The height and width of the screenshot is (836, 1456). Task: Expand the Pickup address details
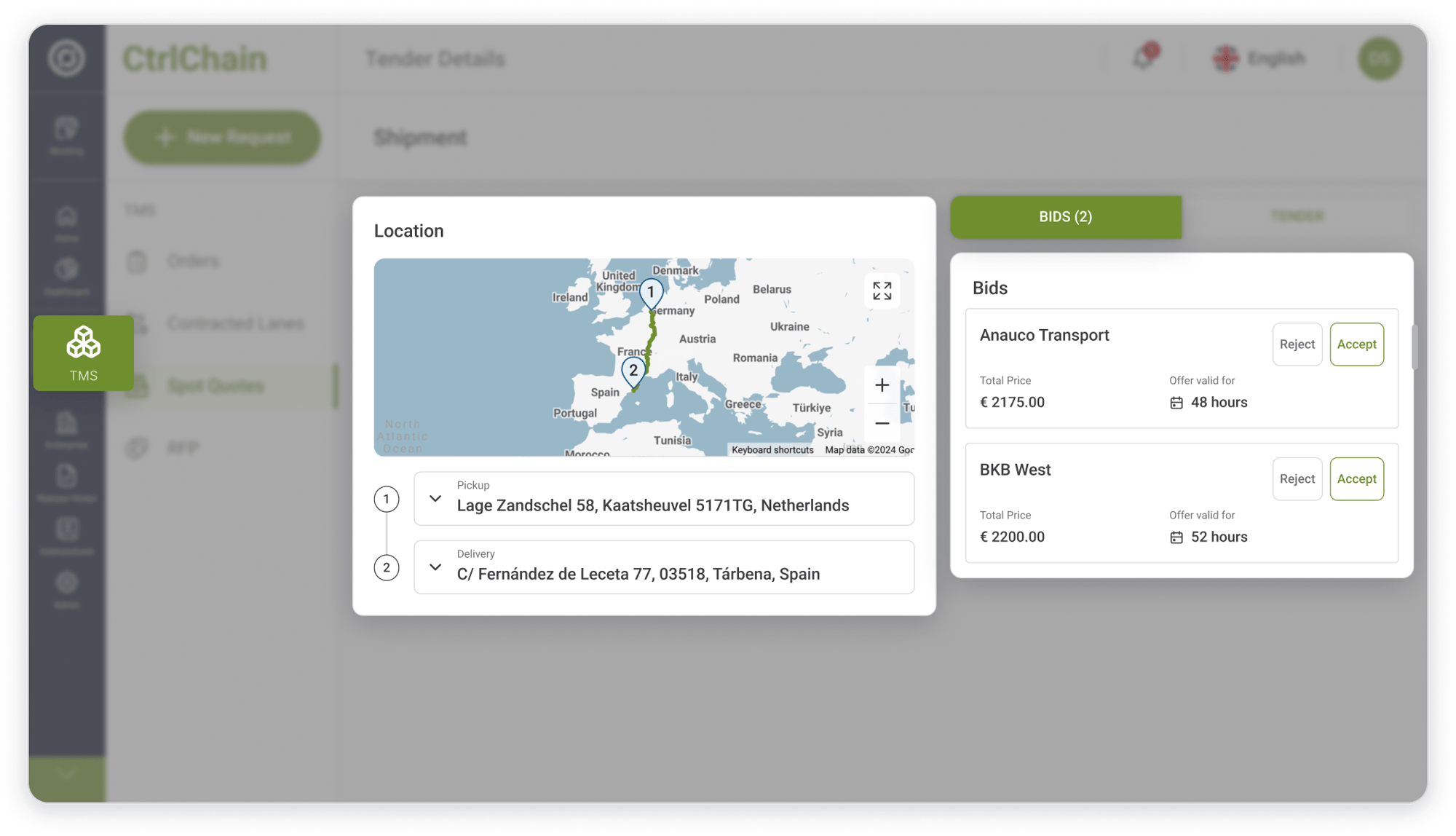[435, 499]
